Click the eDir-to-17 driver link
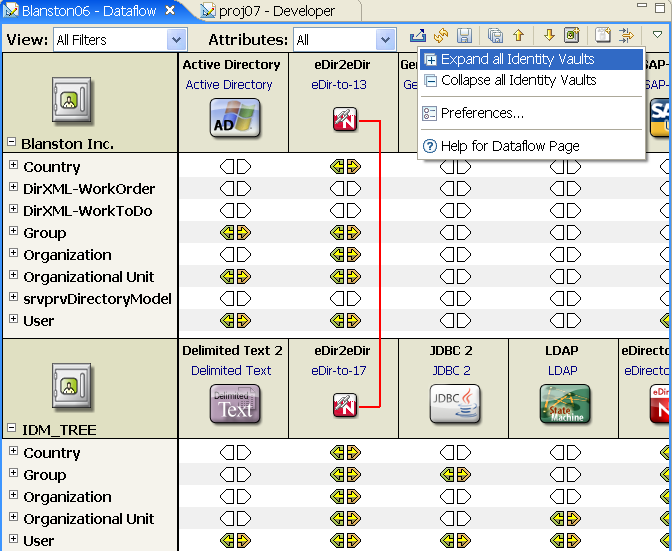 pyautogui.click(x=339, y=371)
